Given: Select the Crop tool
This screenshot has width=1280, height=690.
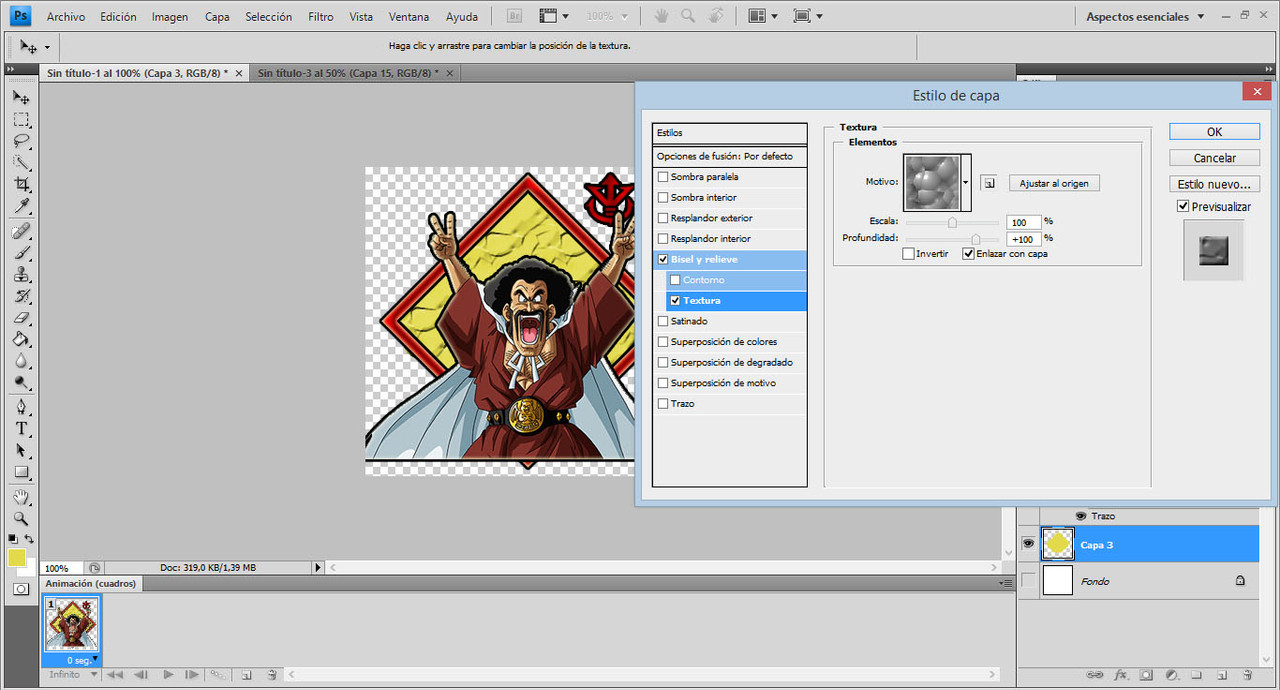Looking at the screenshot, I should pyautogui.click(x=21, y=185).
